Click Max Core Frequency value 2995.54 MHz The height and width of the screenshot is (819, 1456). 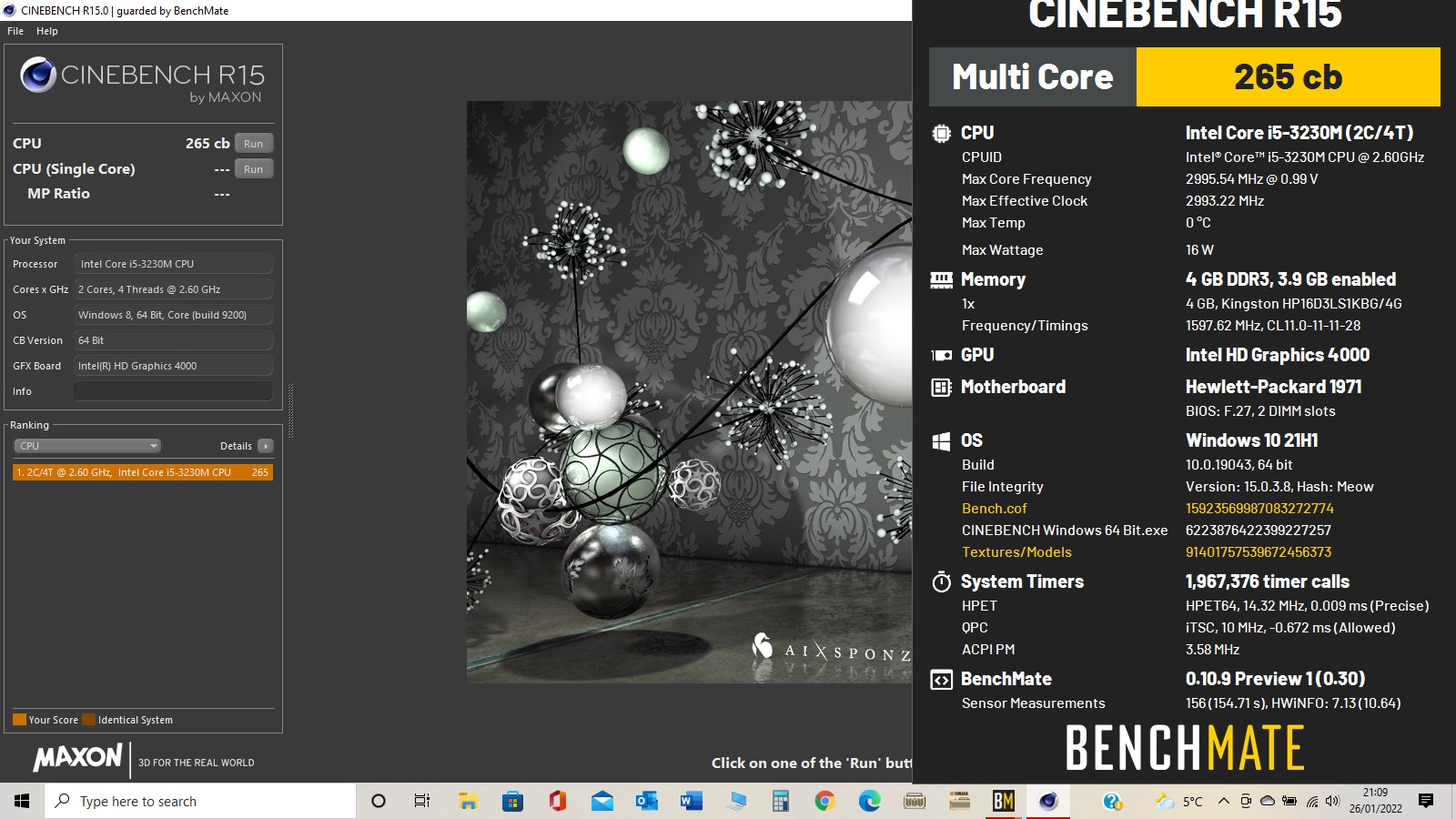tap(1251, 179)
